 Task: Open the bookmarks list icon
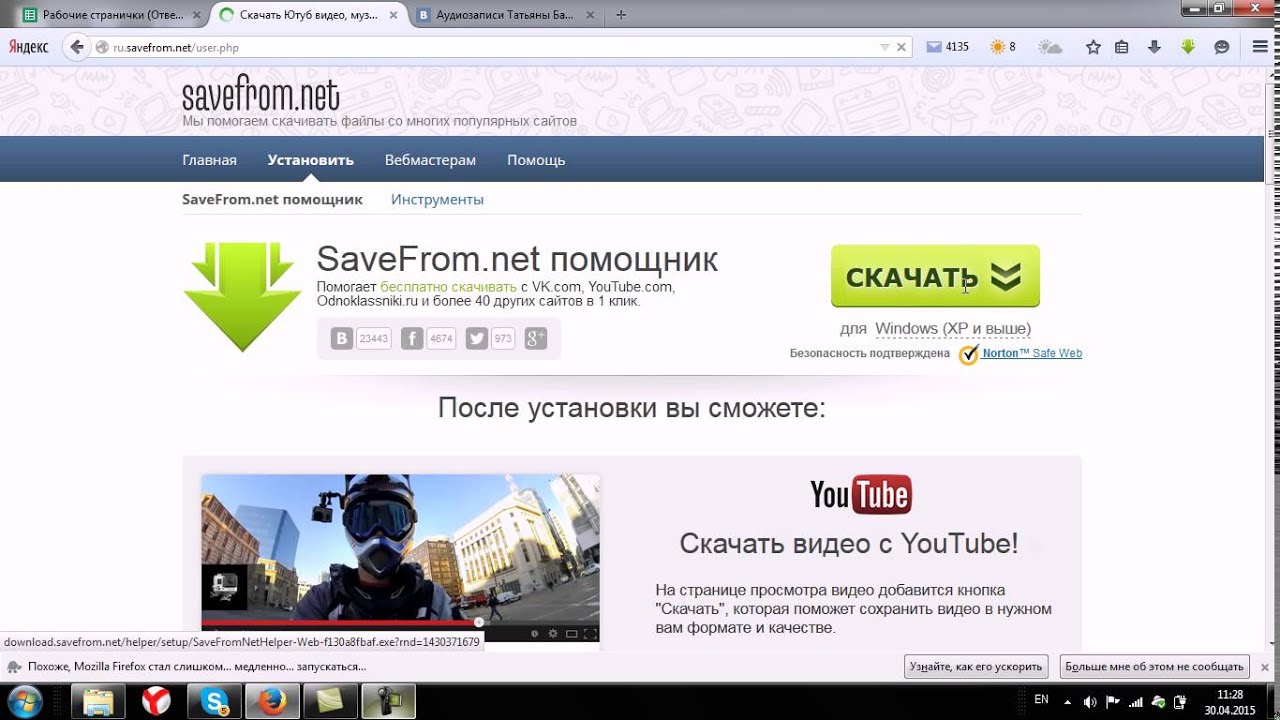point(1121,47)
